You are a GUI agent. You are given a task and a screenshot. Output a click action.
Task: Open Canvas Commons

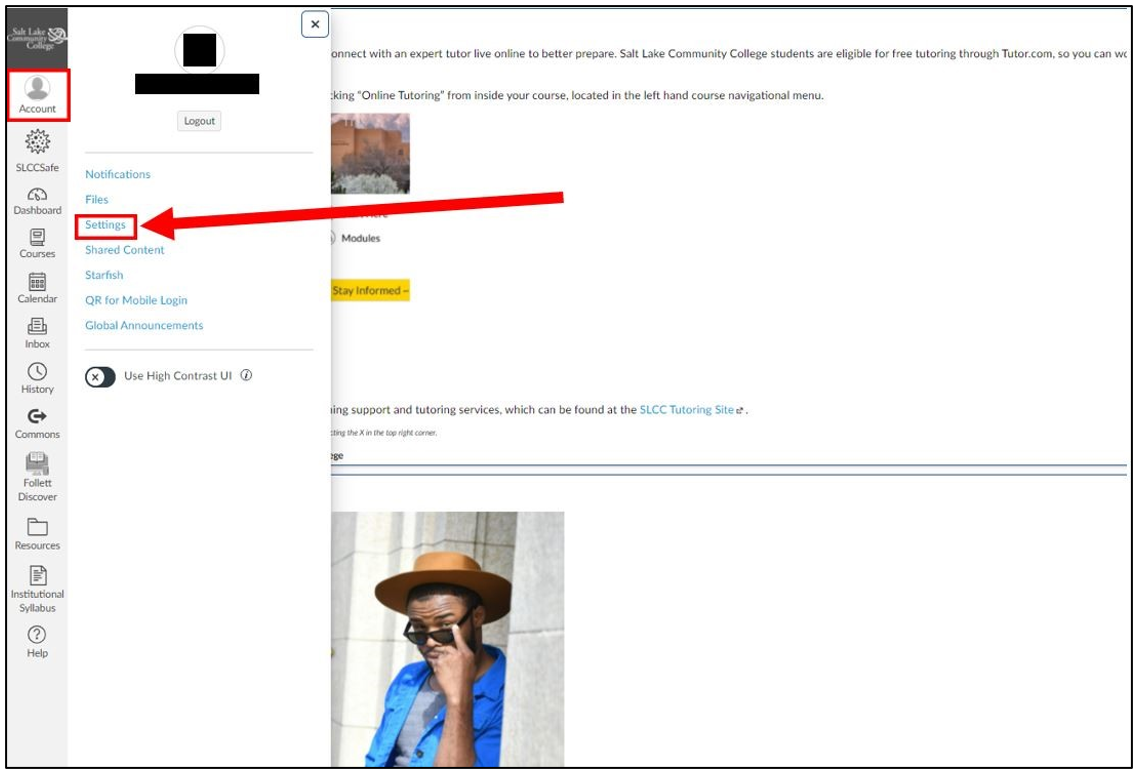coord(37,422)
